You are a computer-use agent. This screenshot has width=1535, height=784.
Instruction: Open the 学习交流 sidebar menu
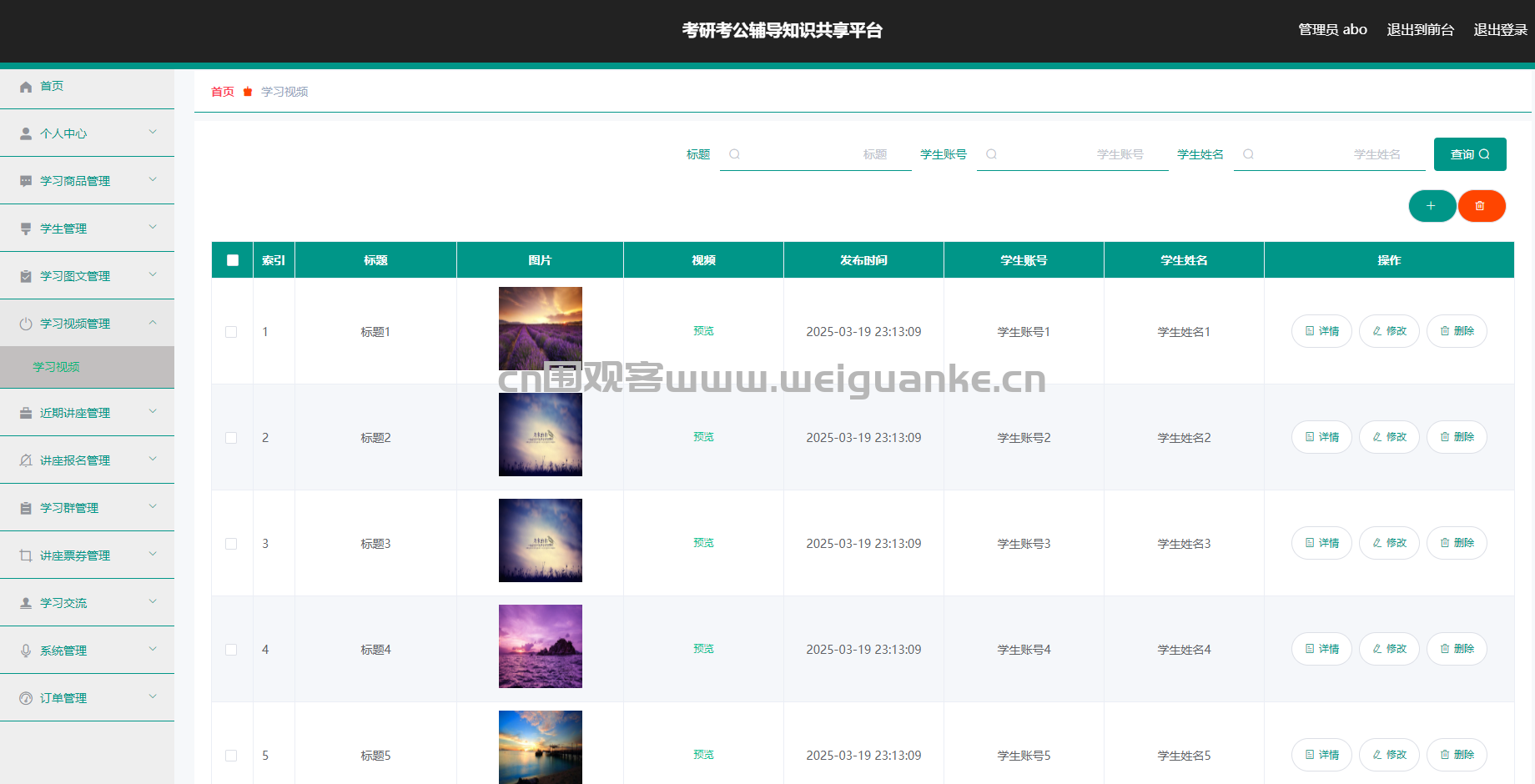tap(63, 603)
